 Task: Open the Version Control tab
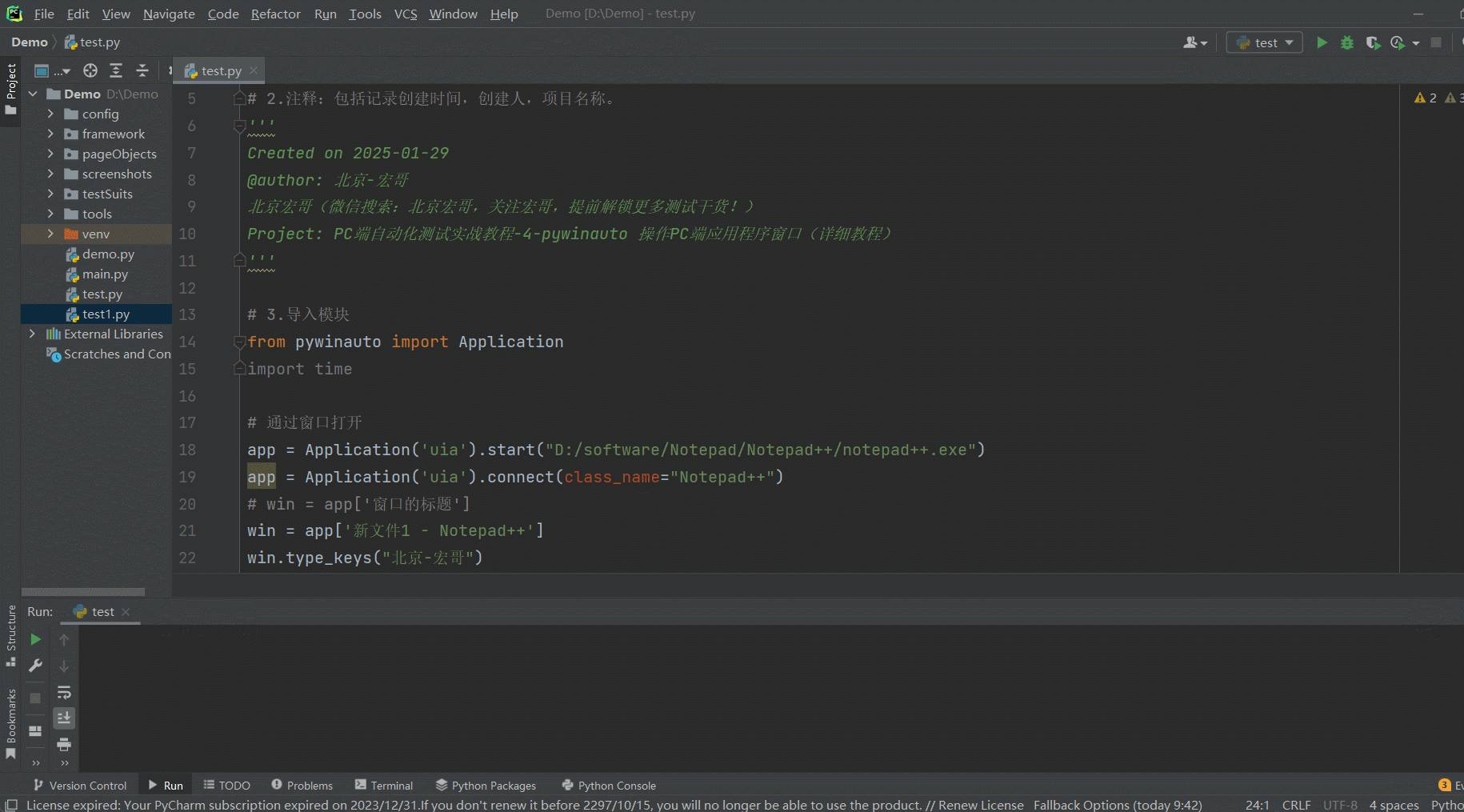(80, 786)
